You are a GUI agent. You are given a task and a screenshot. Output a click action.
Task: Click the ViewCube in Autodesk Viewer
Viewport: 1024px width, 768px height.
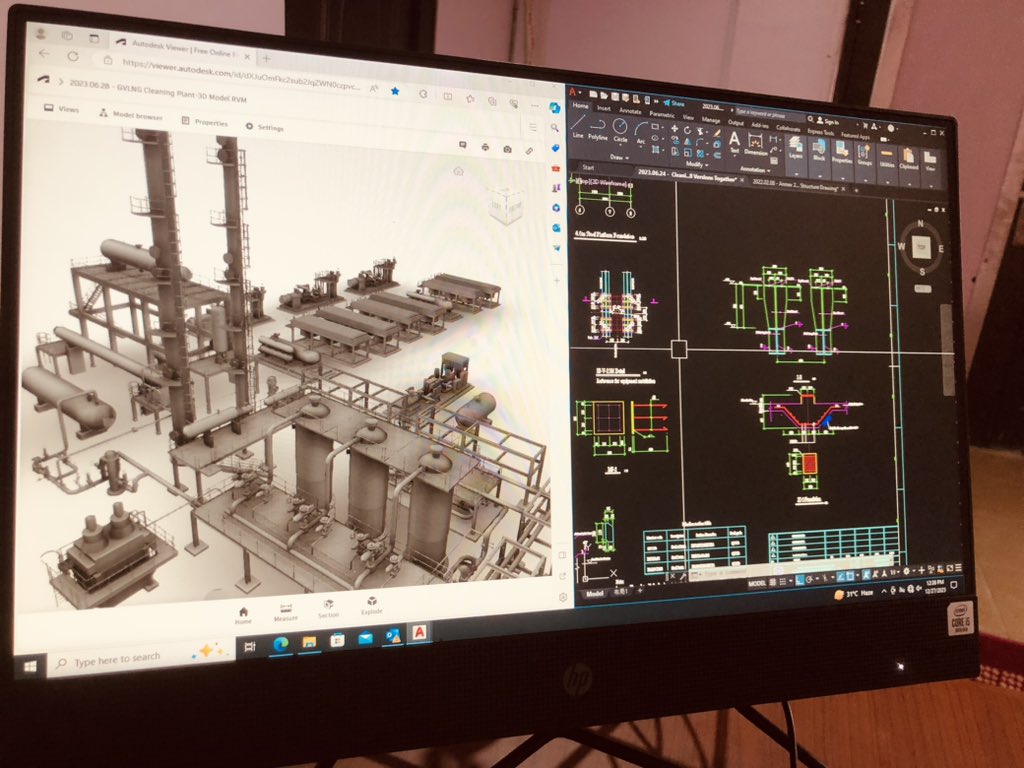click(x=505, y=206)
